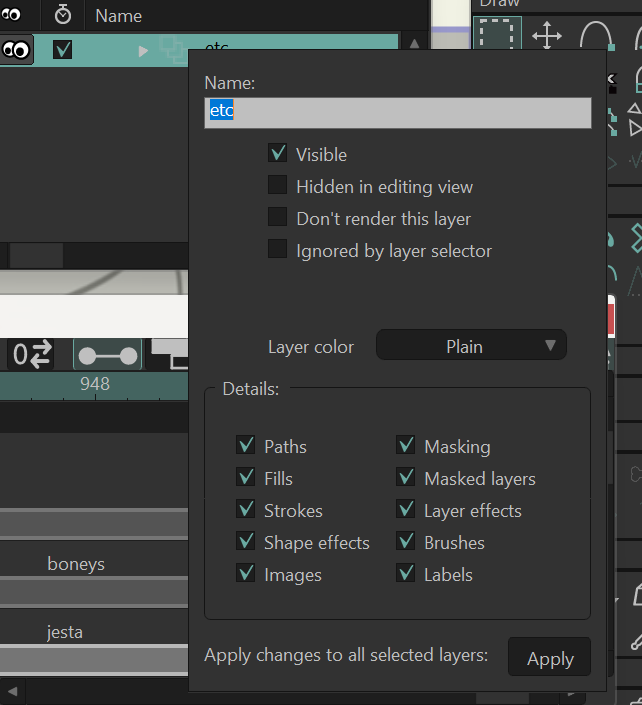This screenshot has height=705, width=642.
Task: Check Don't render this layer
Action: pyautogui.click(x=277, y=217)
